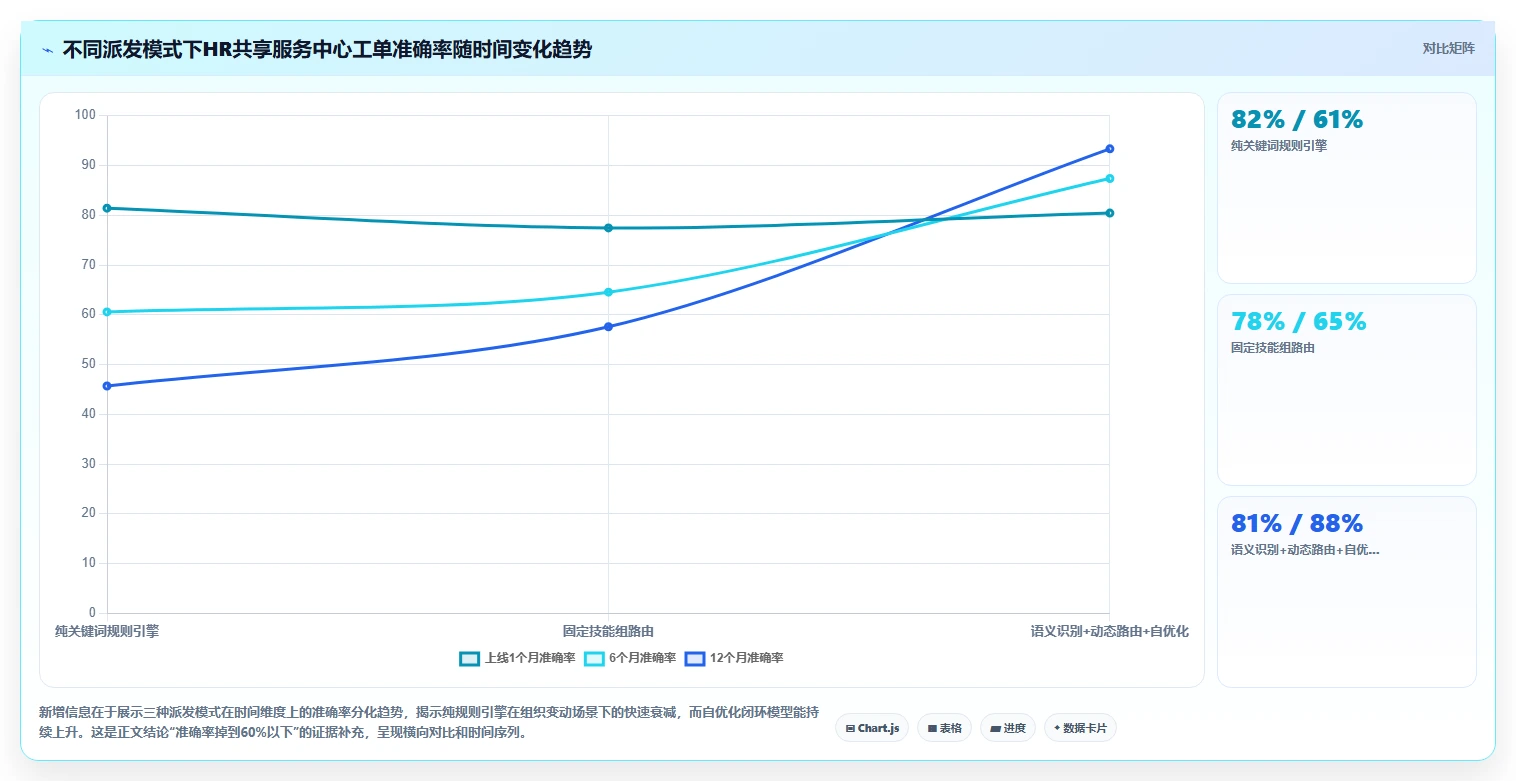This screenshot has width=1516, height=781.
Task: Toggle the 6个月准确率 legend entry
Action: [630, 658]
